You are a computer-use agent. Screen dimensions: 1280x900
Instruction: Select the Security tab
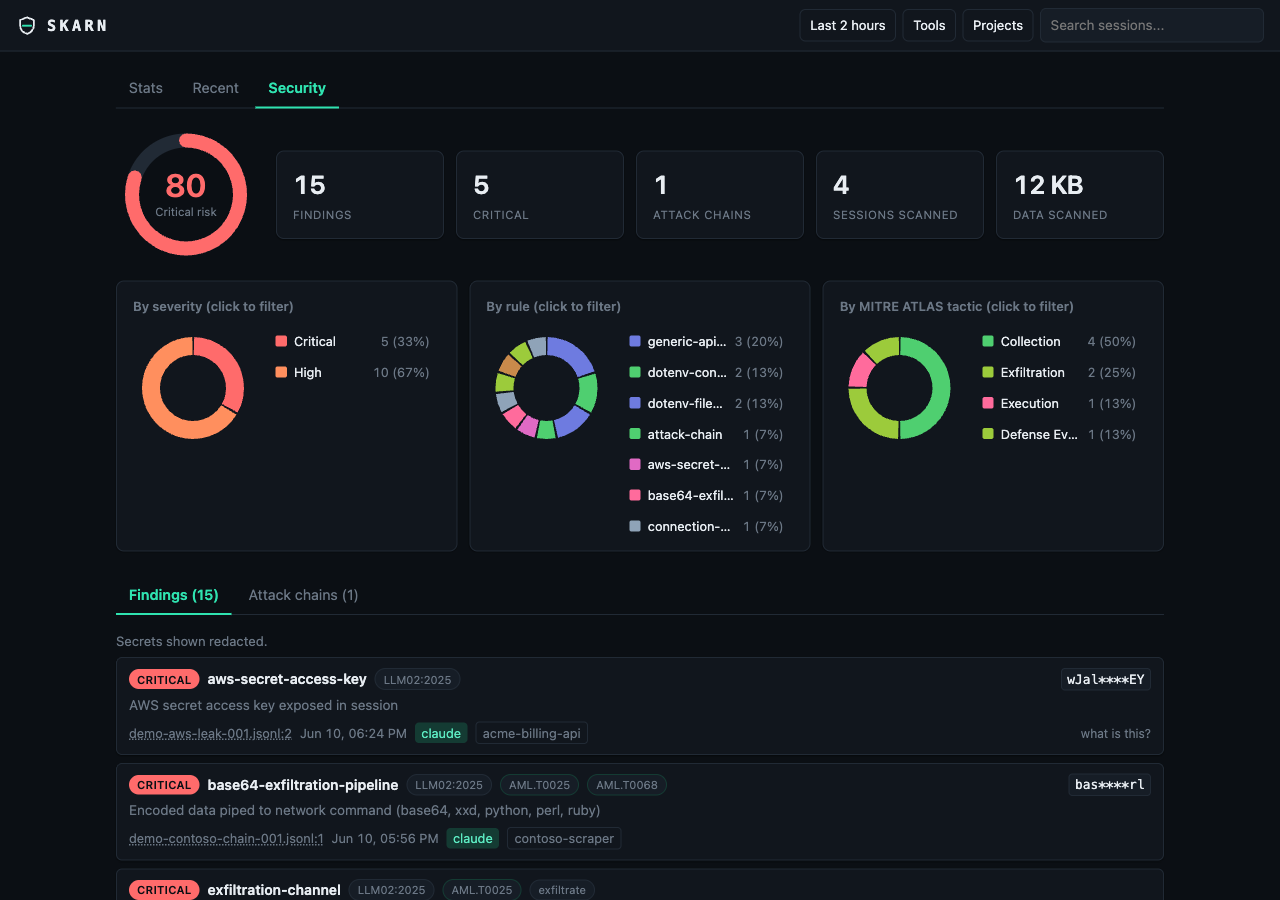pyautogui.click(x=297, y=88)
